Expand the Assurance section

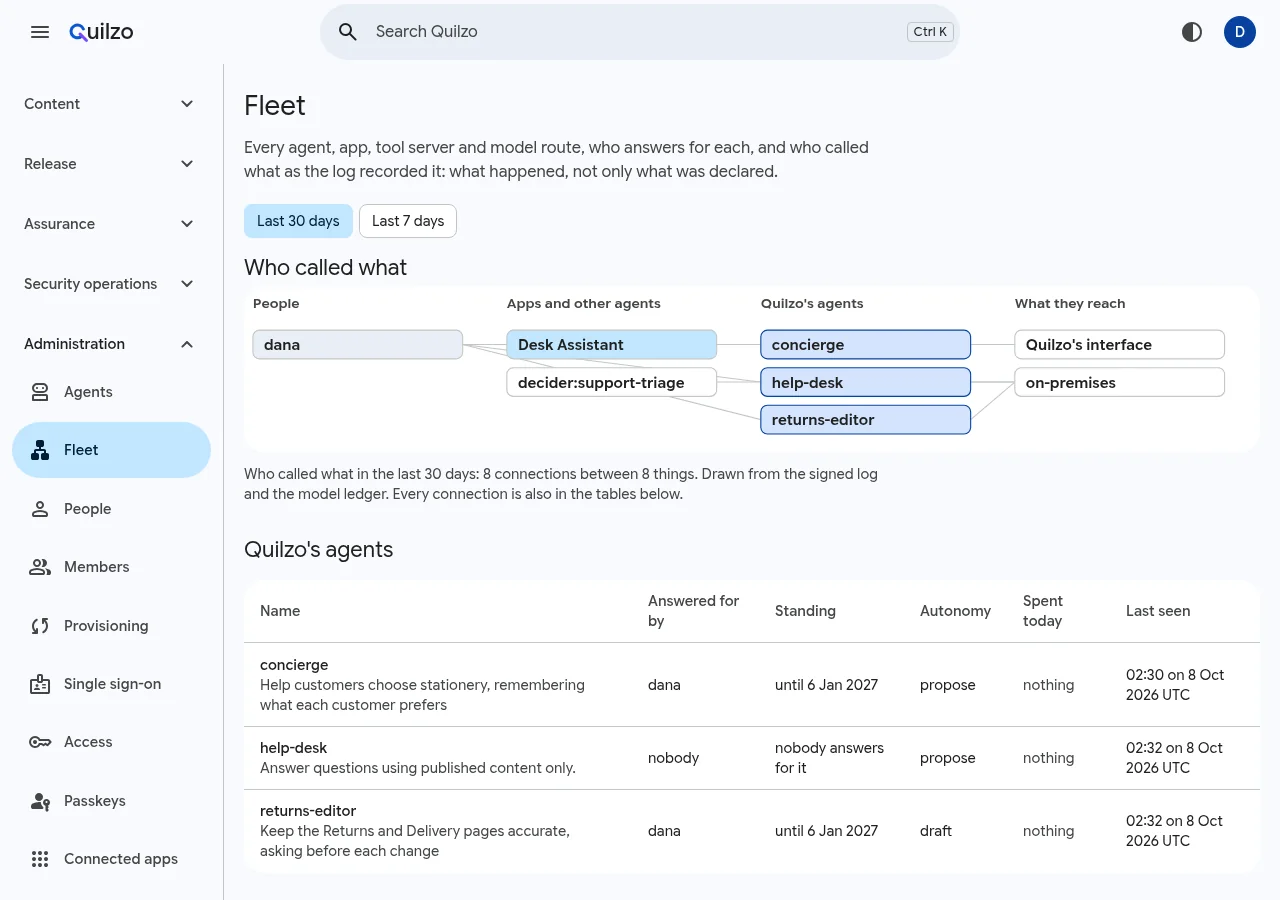[111, 224]
